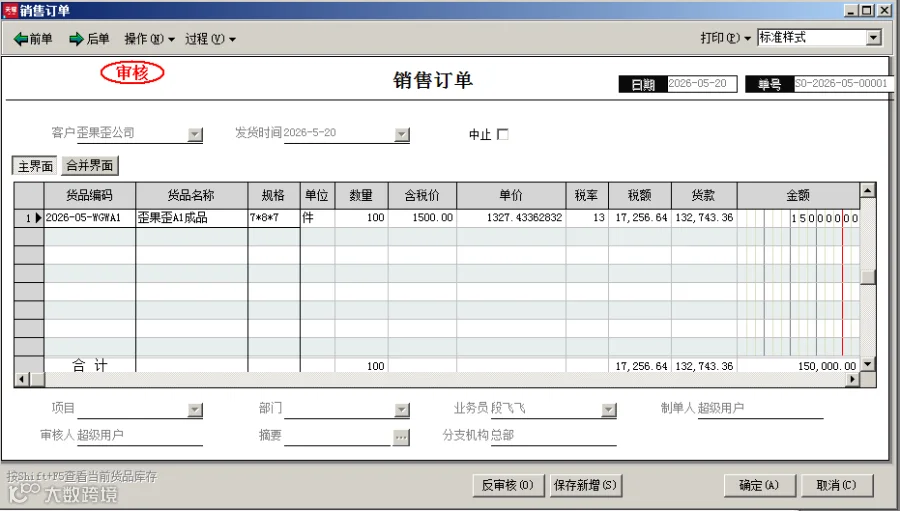Toggle the 中止 checkbox

[x=503, y=134]
